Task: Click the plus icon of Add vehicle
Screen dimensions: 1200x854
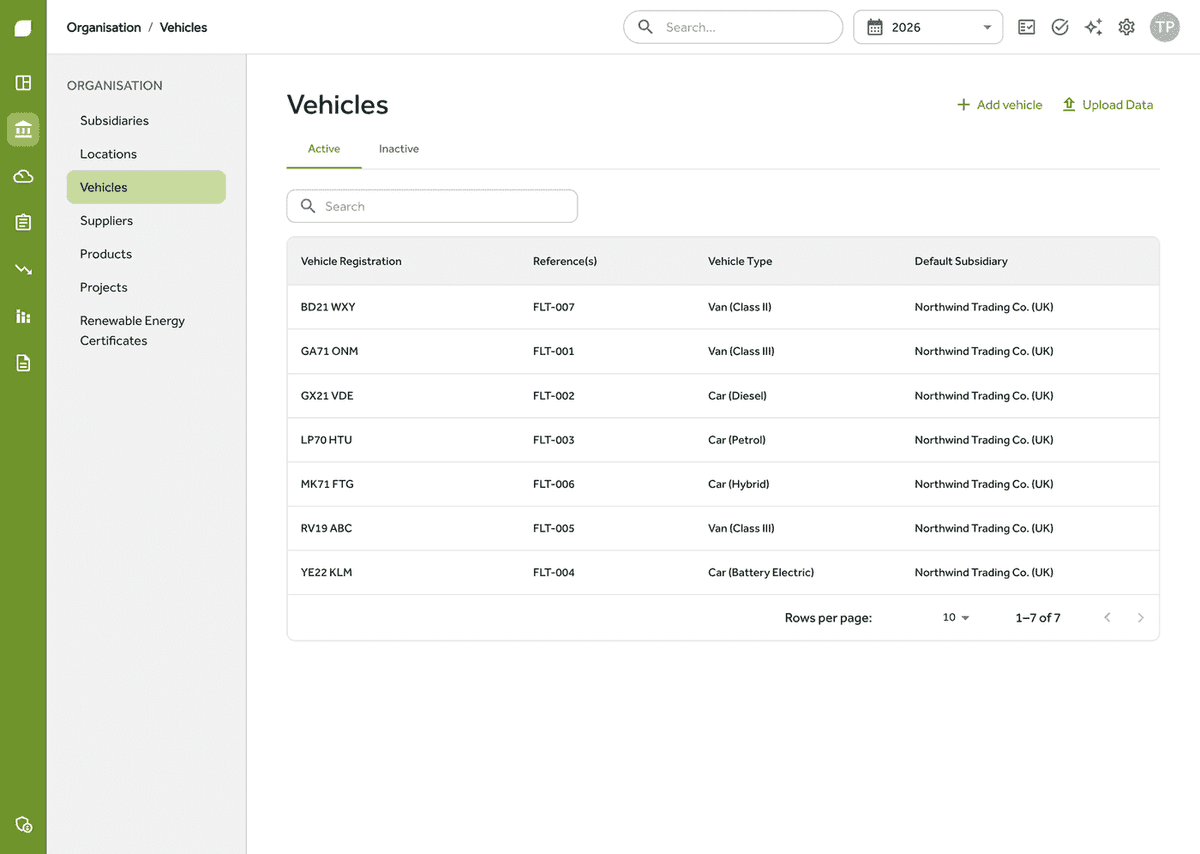Action: (964, 105)
